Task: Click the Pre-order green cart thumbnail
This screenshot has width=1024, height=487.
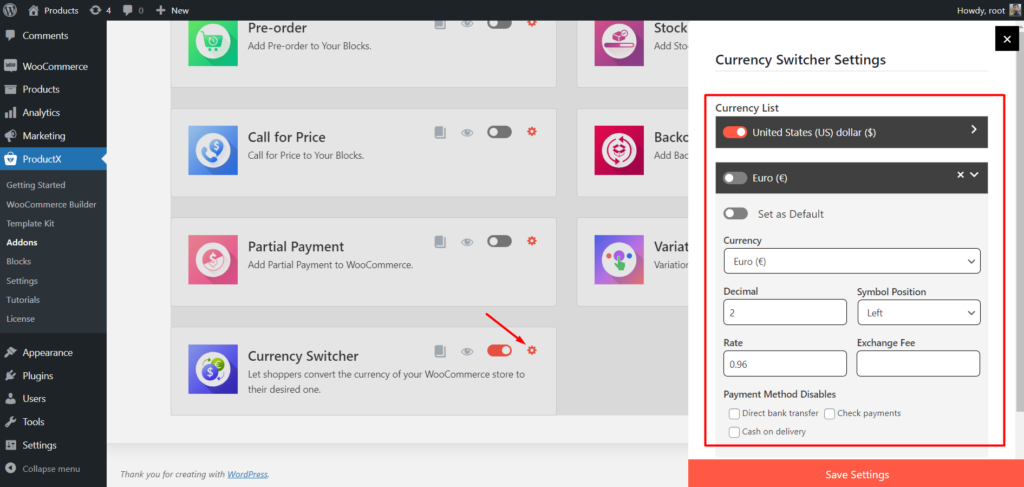Action: tap(213, 41)
